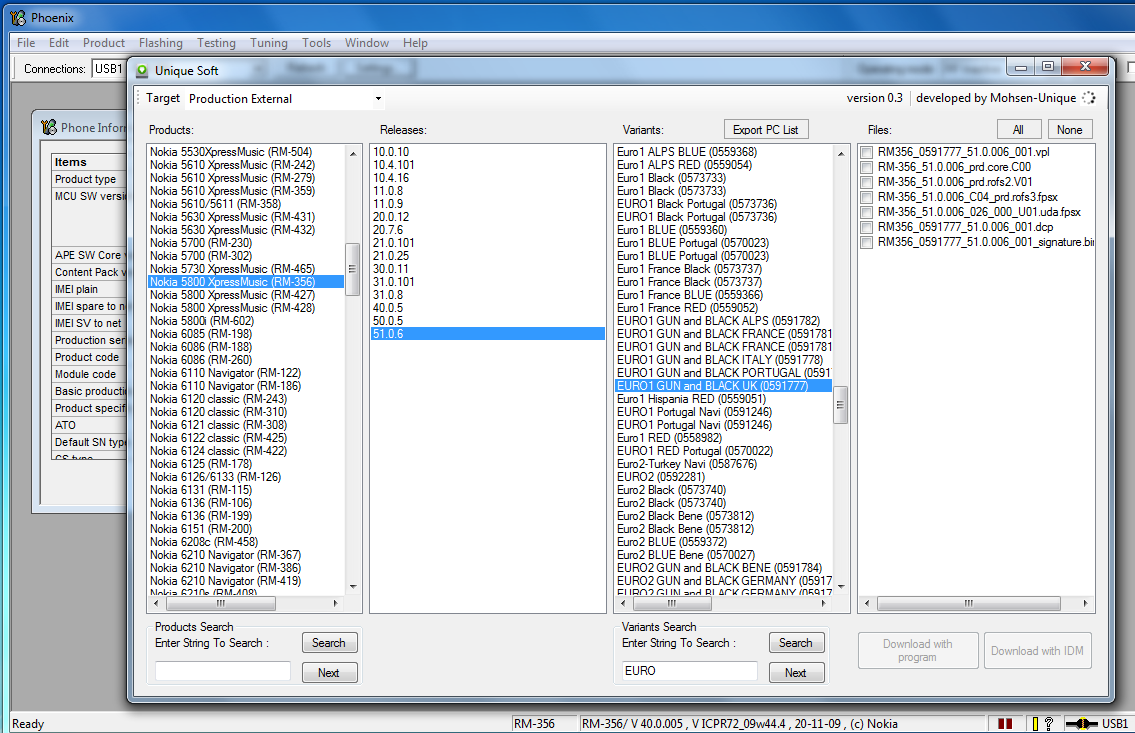Screen dimensions: 1135x733
Task: Tick RM356_0591777_51.0.006_001.vpl checkbox
Action: [866, 152]
